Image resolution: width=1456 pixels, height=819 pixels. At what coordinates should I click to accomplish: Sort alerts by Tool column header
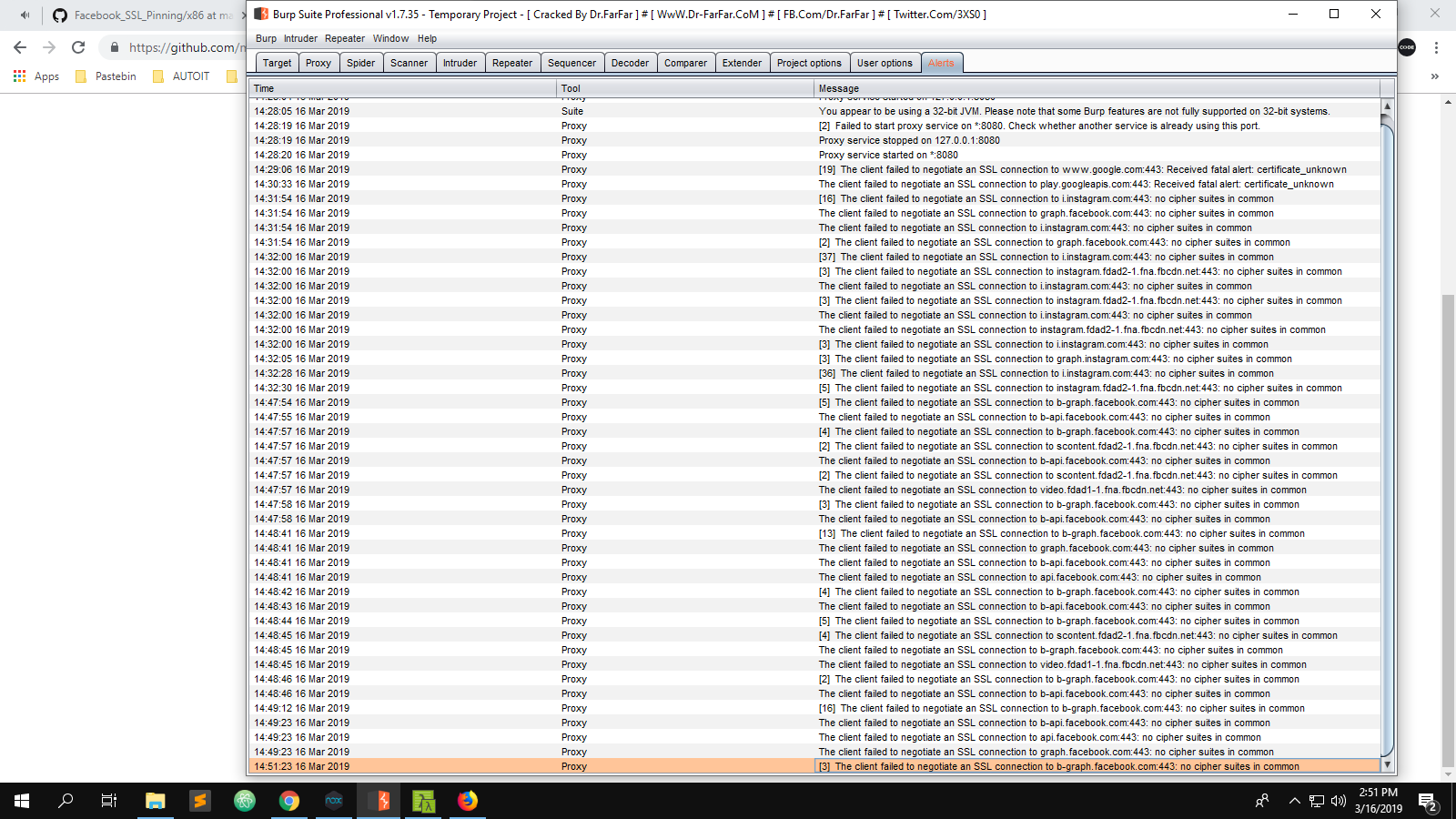685,88
